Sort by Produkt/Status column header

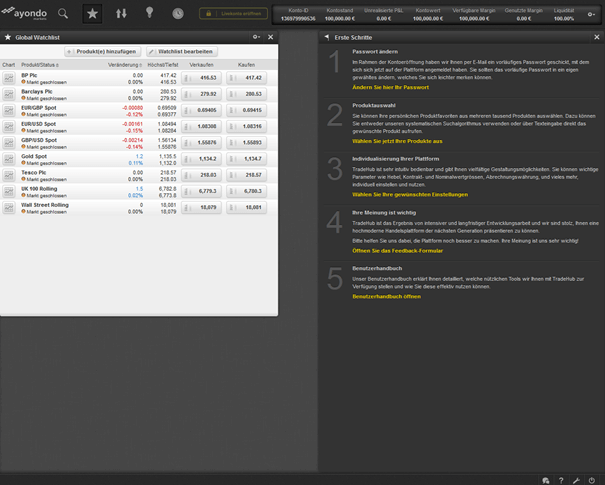(40, 65)
